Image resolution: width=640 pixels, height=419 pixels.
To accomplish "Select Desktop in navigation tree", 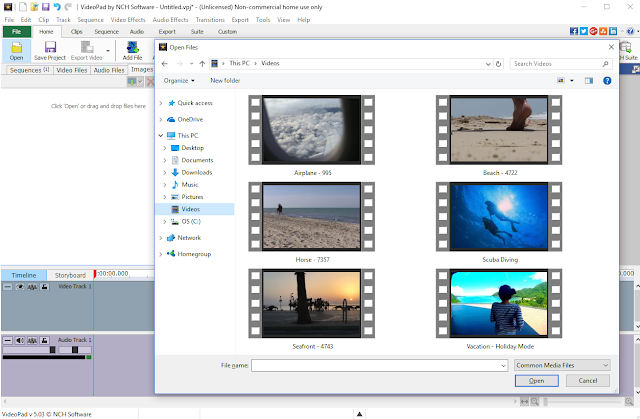I will 193,148.
